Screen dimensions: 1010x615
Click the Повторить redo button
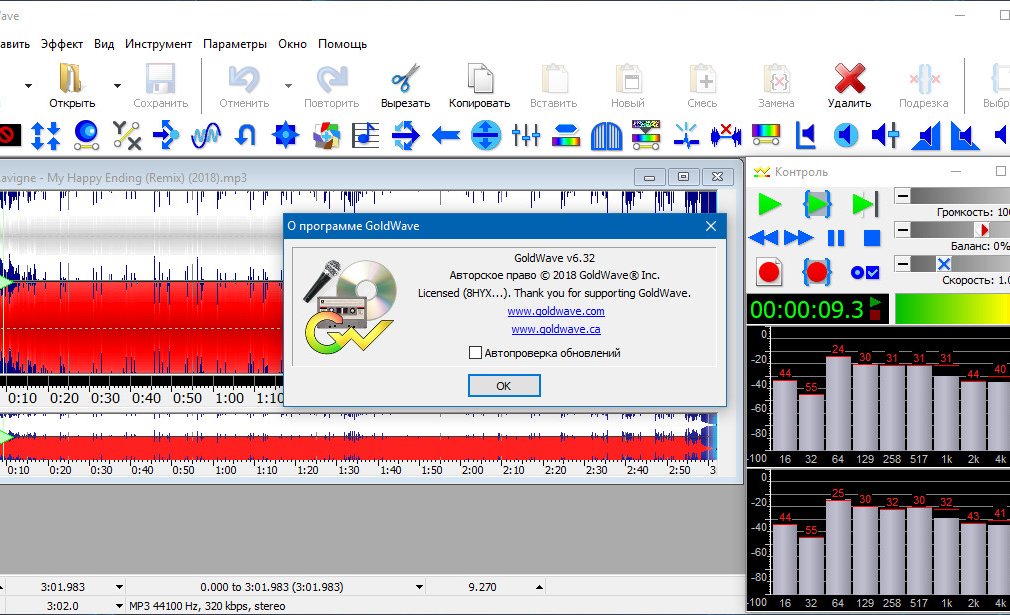[332, 85]
